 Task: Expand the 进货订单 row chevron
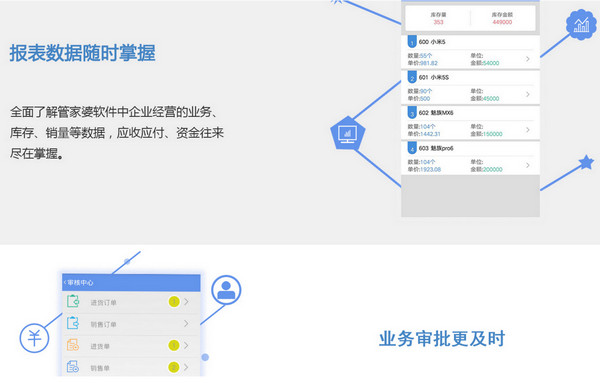(186, 302)
